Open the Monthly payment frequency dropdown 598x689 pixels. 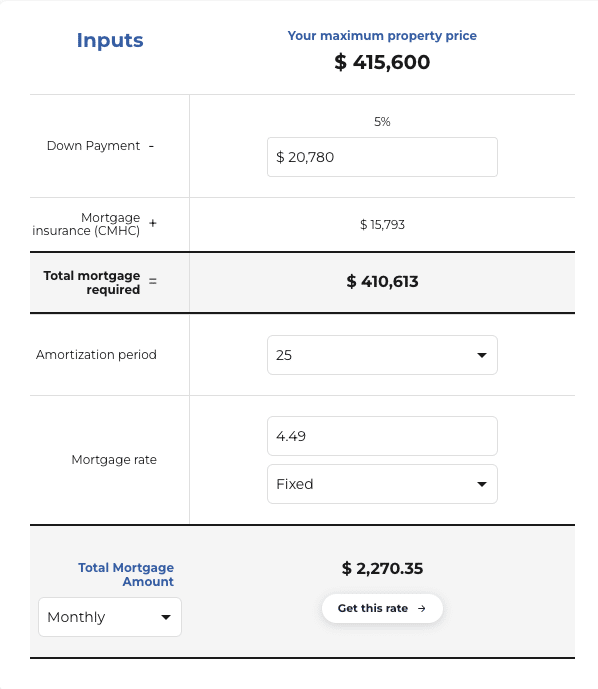tap(110, 617)
